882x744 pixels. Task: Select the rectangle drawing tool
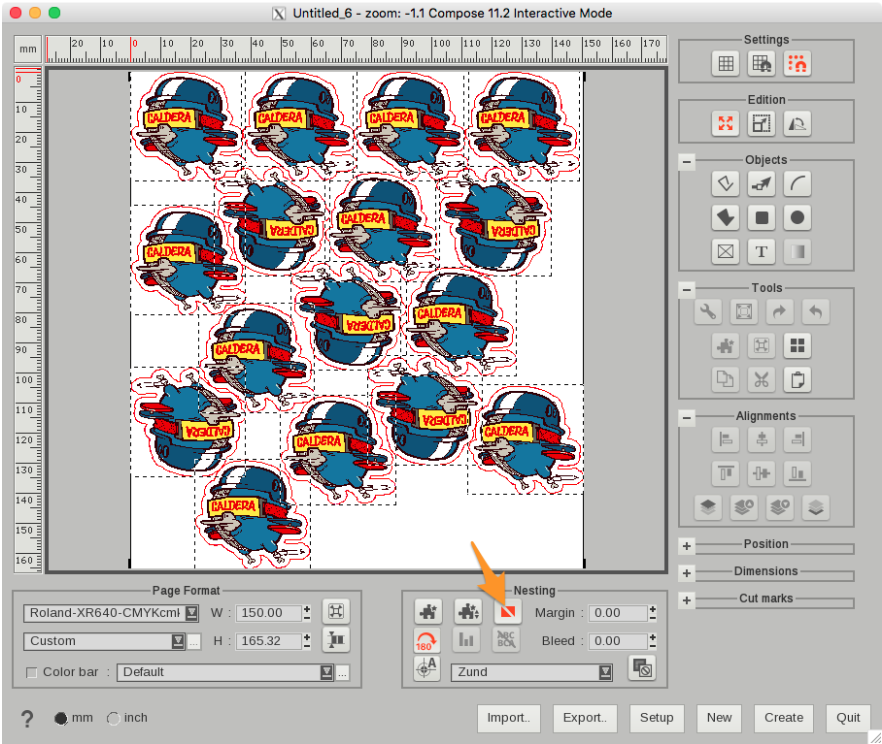pos(761,217)
